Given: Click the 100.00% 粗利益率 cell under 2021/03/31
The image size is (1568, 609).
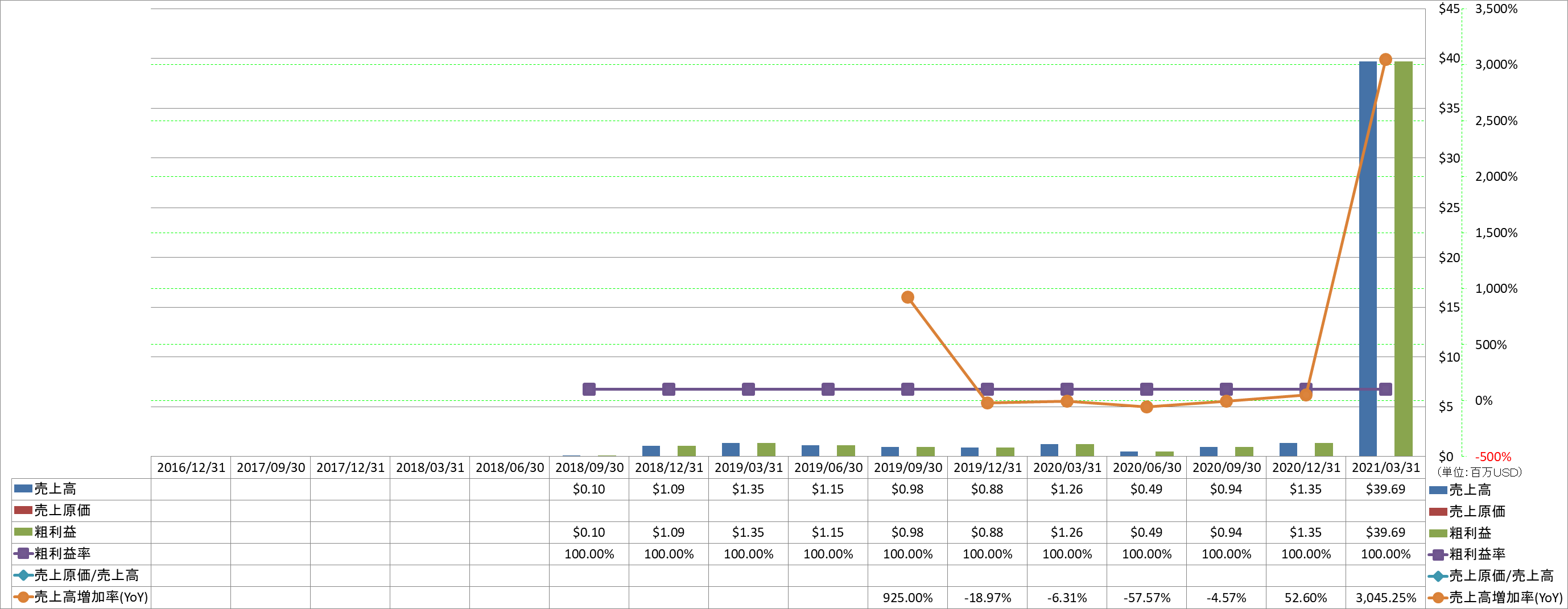Looking at the screenshot, I should pos(1386,554).
